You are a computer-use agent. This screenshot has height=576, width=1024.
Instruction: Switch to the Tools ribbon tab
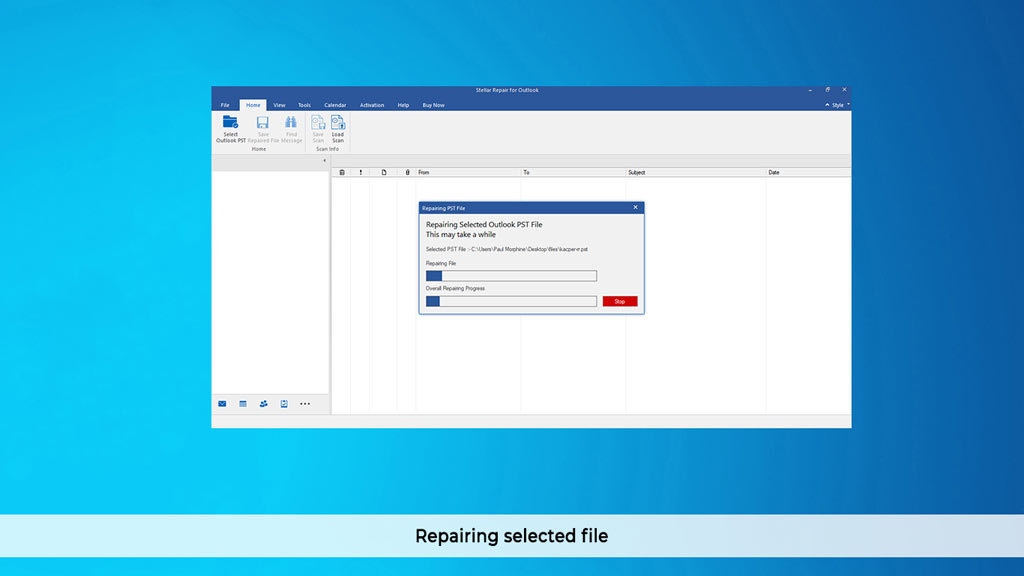(304, 105)
